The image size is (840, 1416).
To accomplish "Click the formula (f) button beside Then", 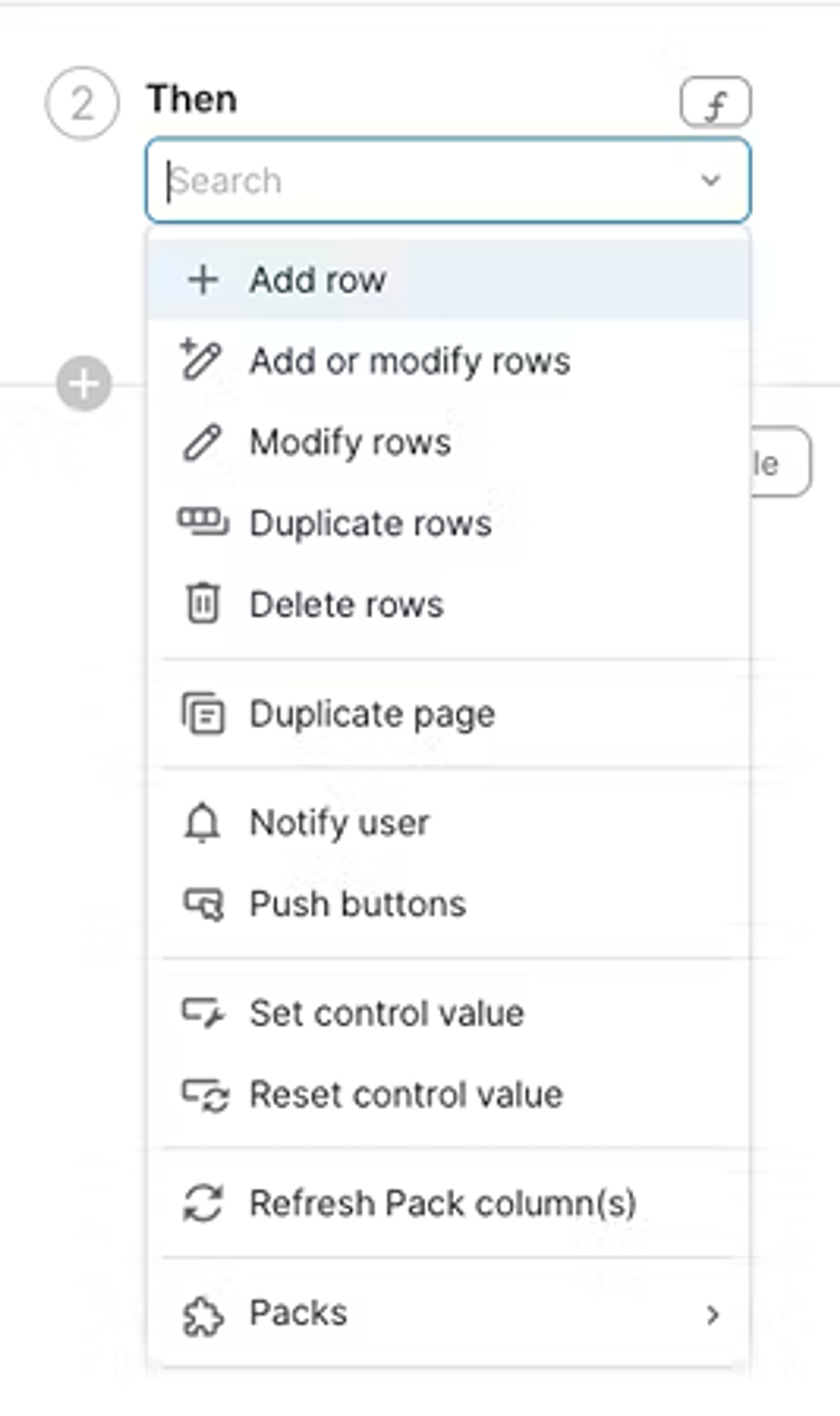I will coord(716,102).
